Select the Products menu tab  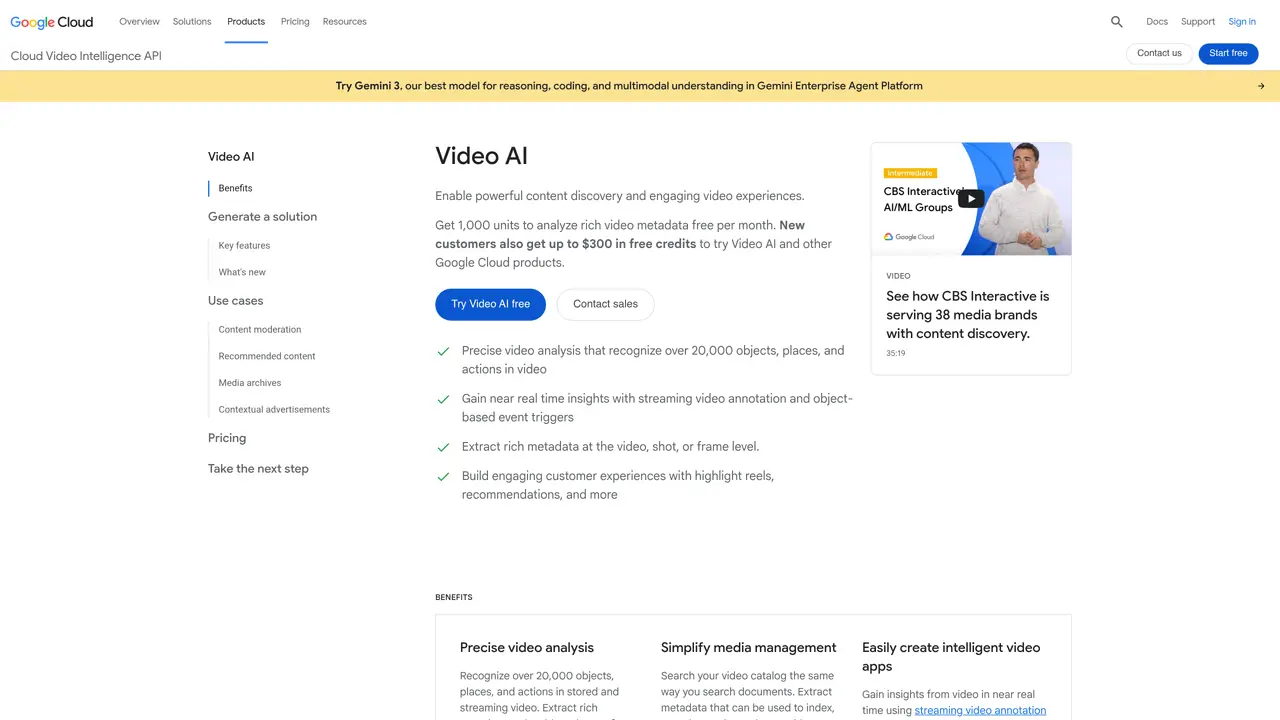[x=246, y=21]
